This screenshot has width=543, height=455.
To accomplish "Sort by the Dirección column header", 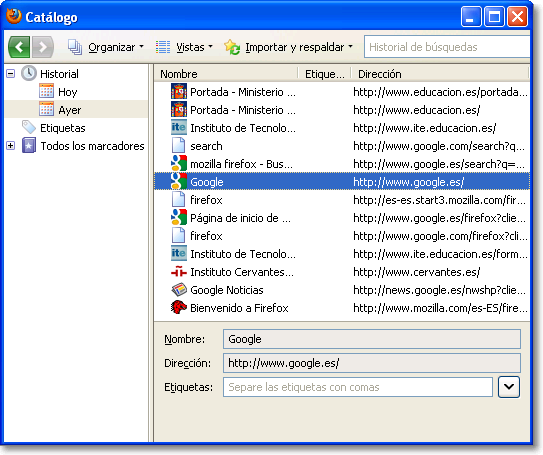I will [440, 74].
